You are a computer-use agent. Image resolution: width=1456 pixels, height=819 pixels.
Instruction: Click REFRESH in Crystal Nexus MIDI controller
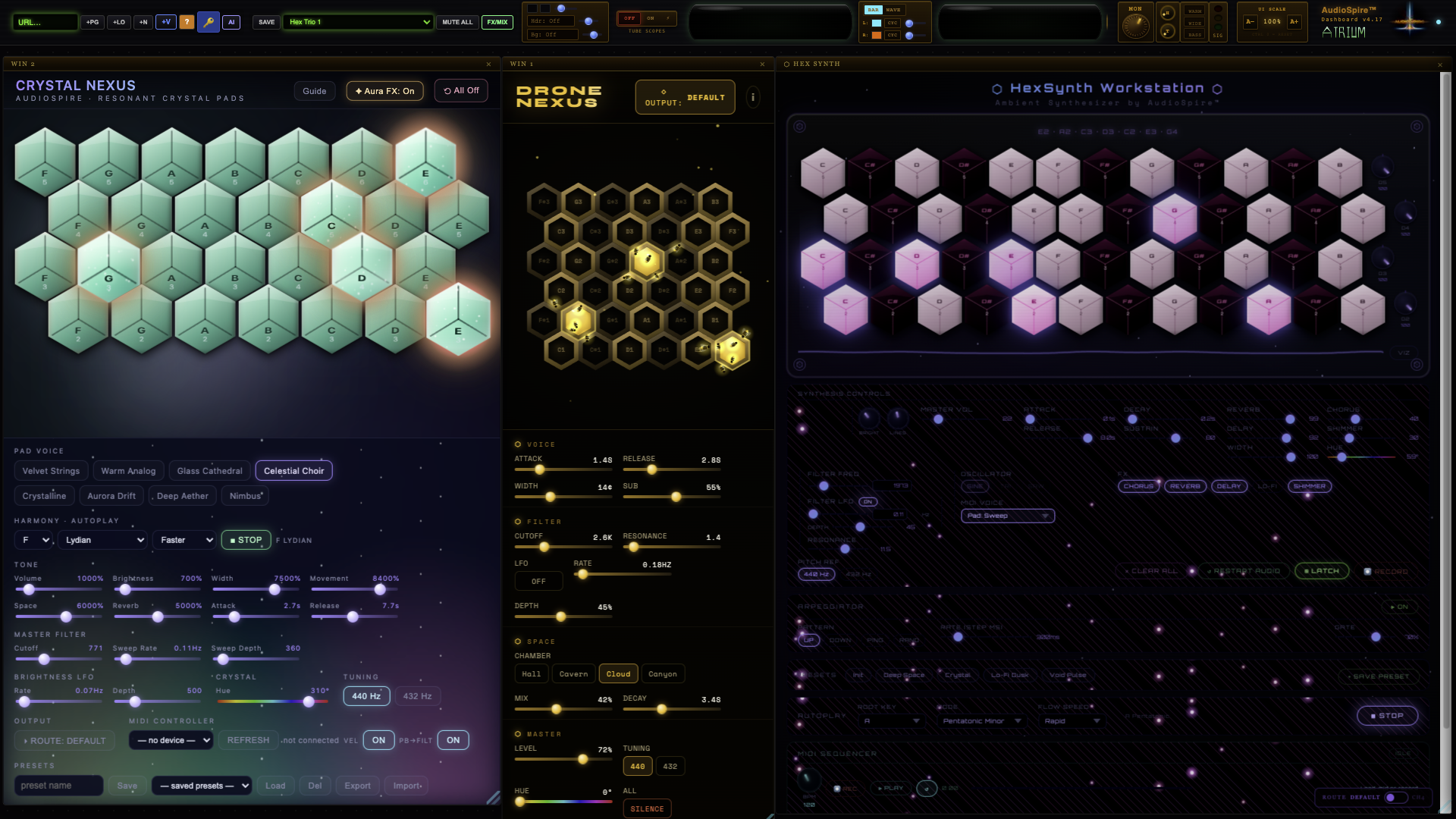(248, 740)
